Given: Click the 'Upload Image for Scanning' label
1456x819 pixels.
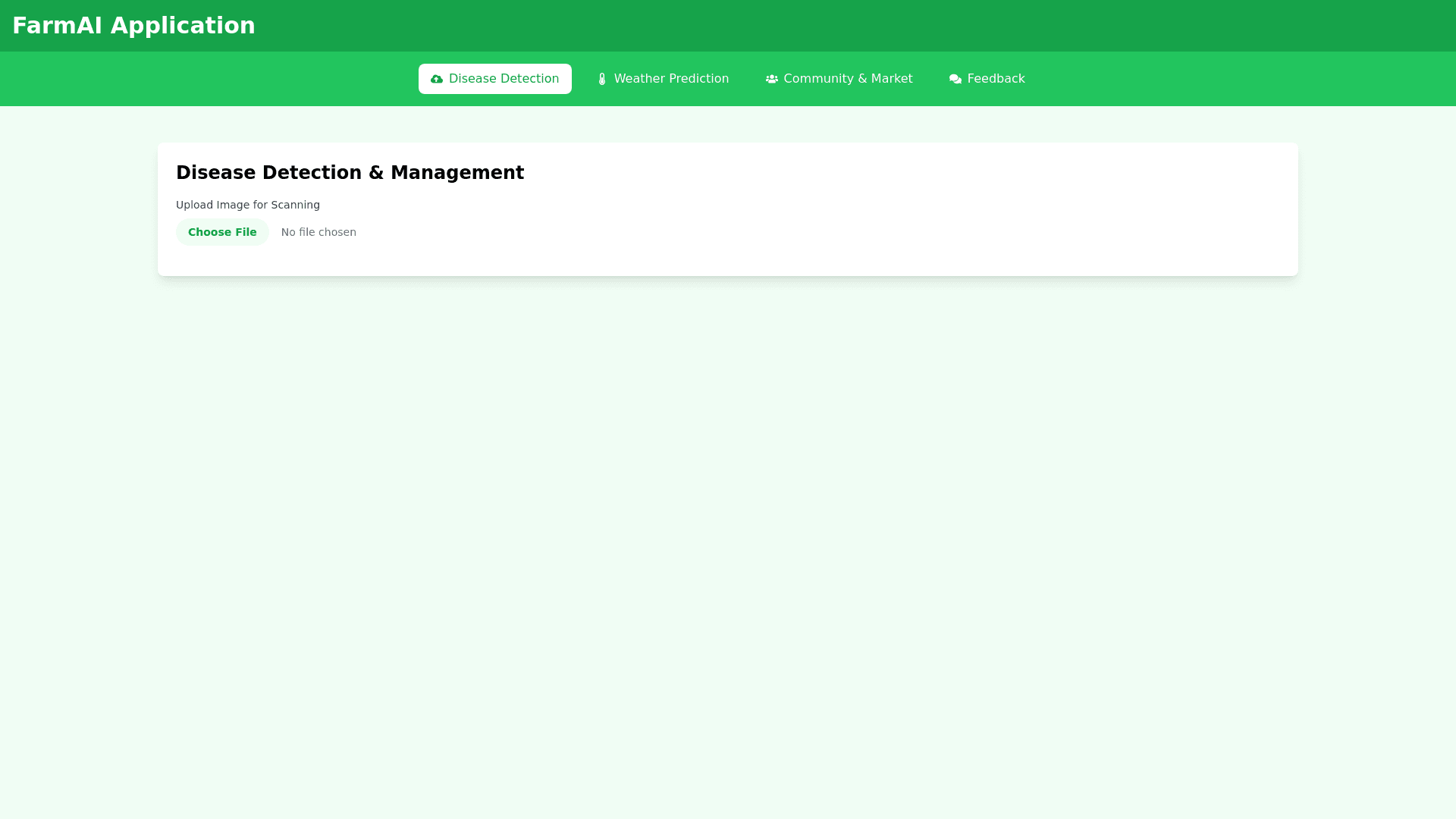Looking at the screenshot, I should pyautogui.click(x=248, y=205).
